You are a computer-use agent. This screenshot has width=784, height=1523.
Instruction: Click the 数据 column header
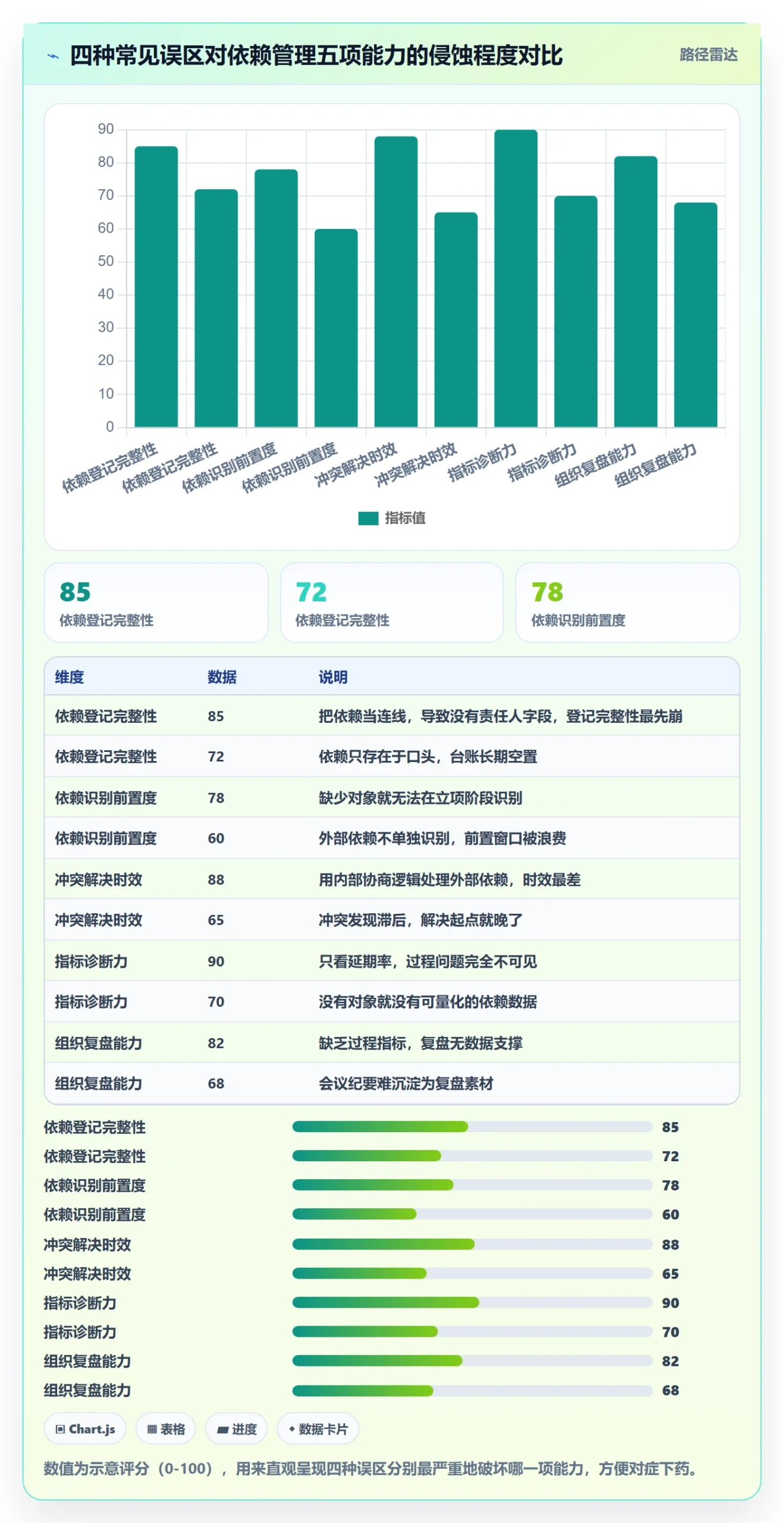click(x=222, y=677)
